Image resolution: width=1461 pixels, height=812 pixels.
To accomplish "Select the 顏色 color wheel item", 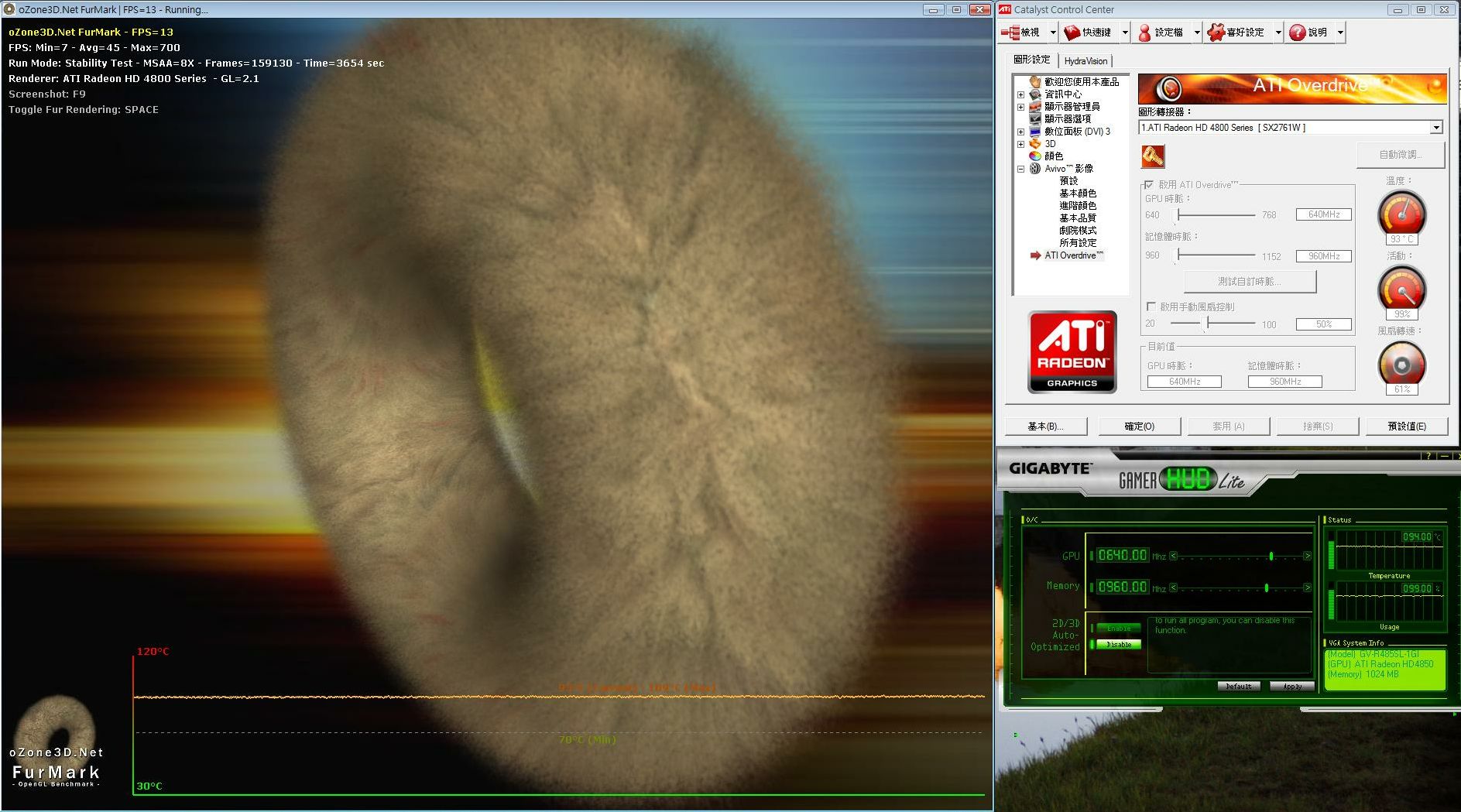I will tap(1035, 156).
